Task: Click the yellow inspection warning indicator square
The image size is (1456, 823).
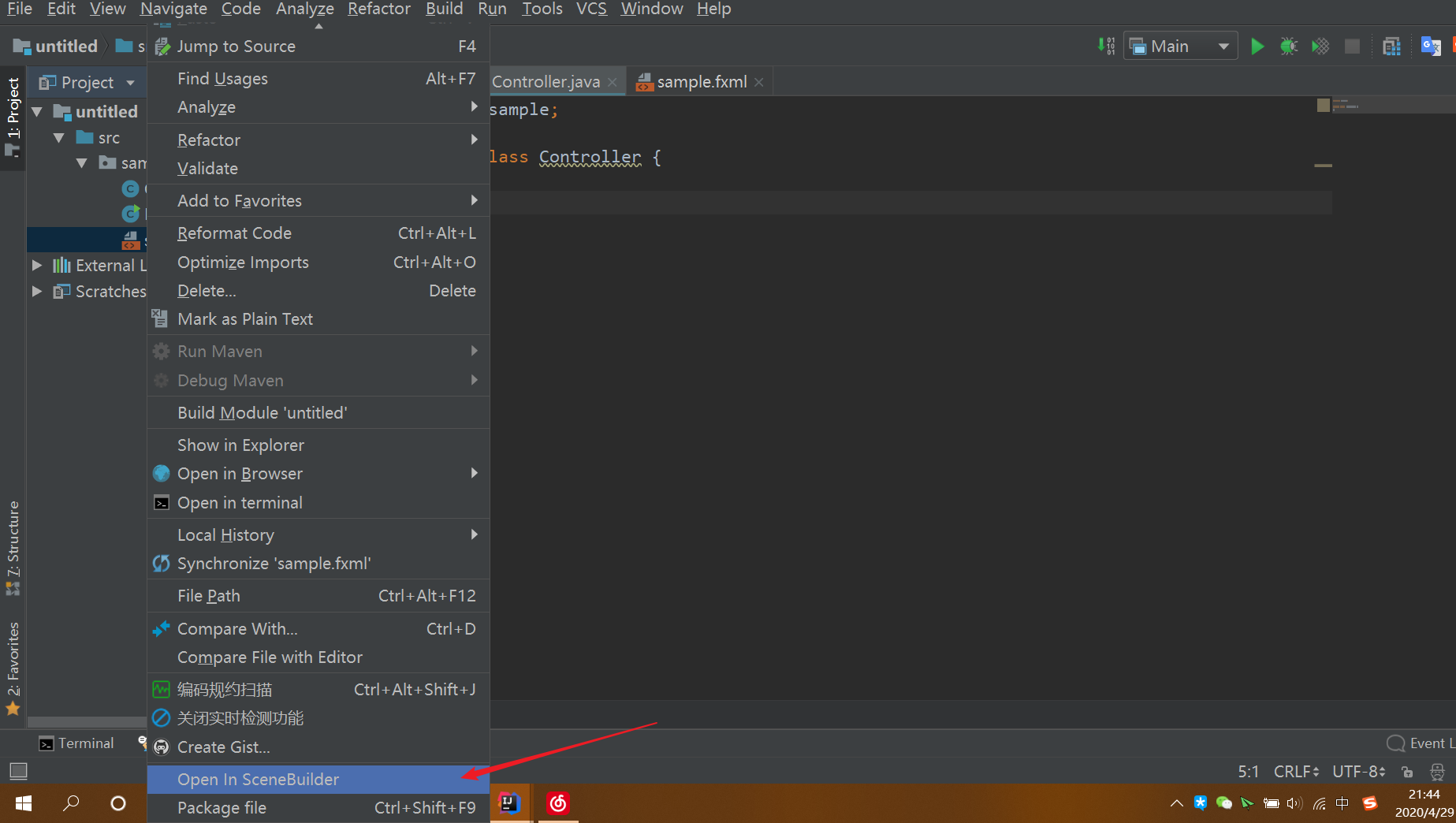Action: tap(1324, 105)
